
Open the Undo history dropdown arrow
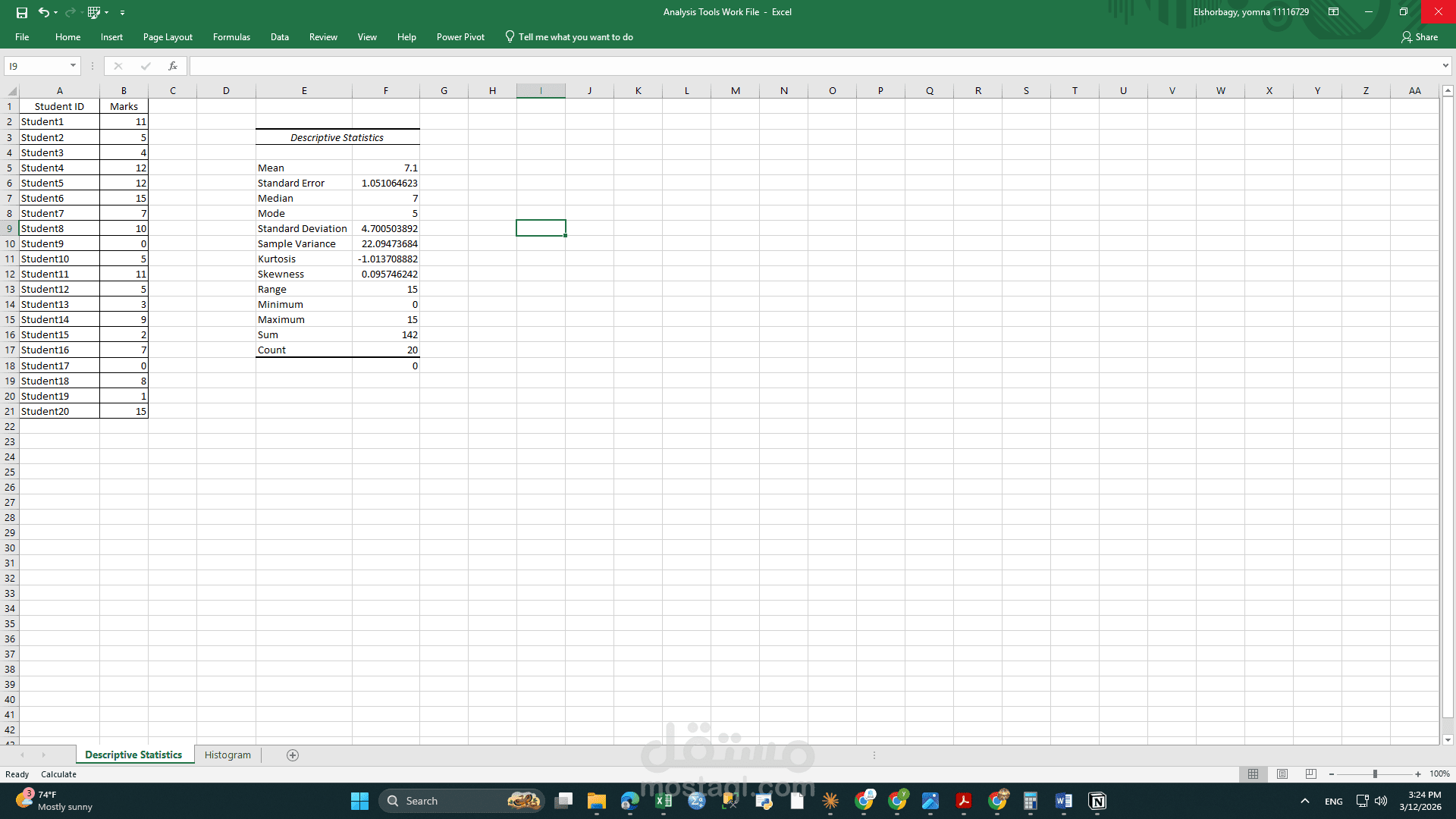(56, 13)
